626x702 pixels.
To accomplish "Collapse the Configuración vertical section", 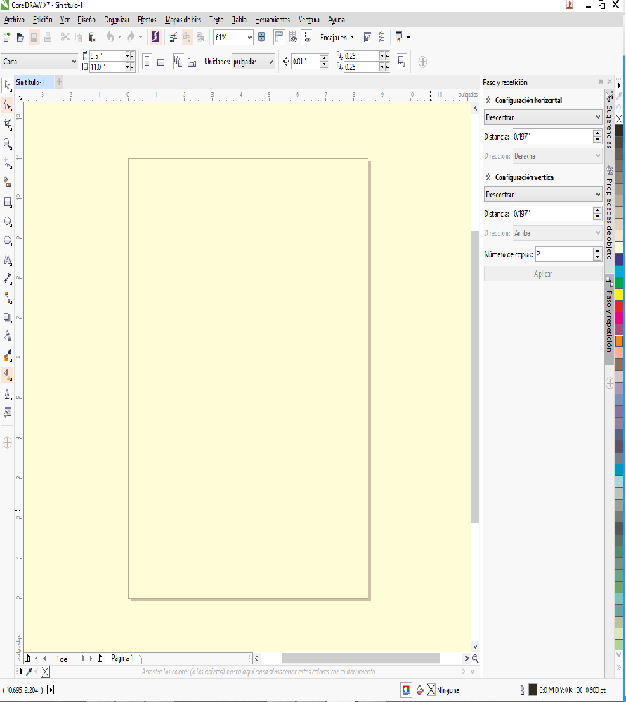I will 488,177.
